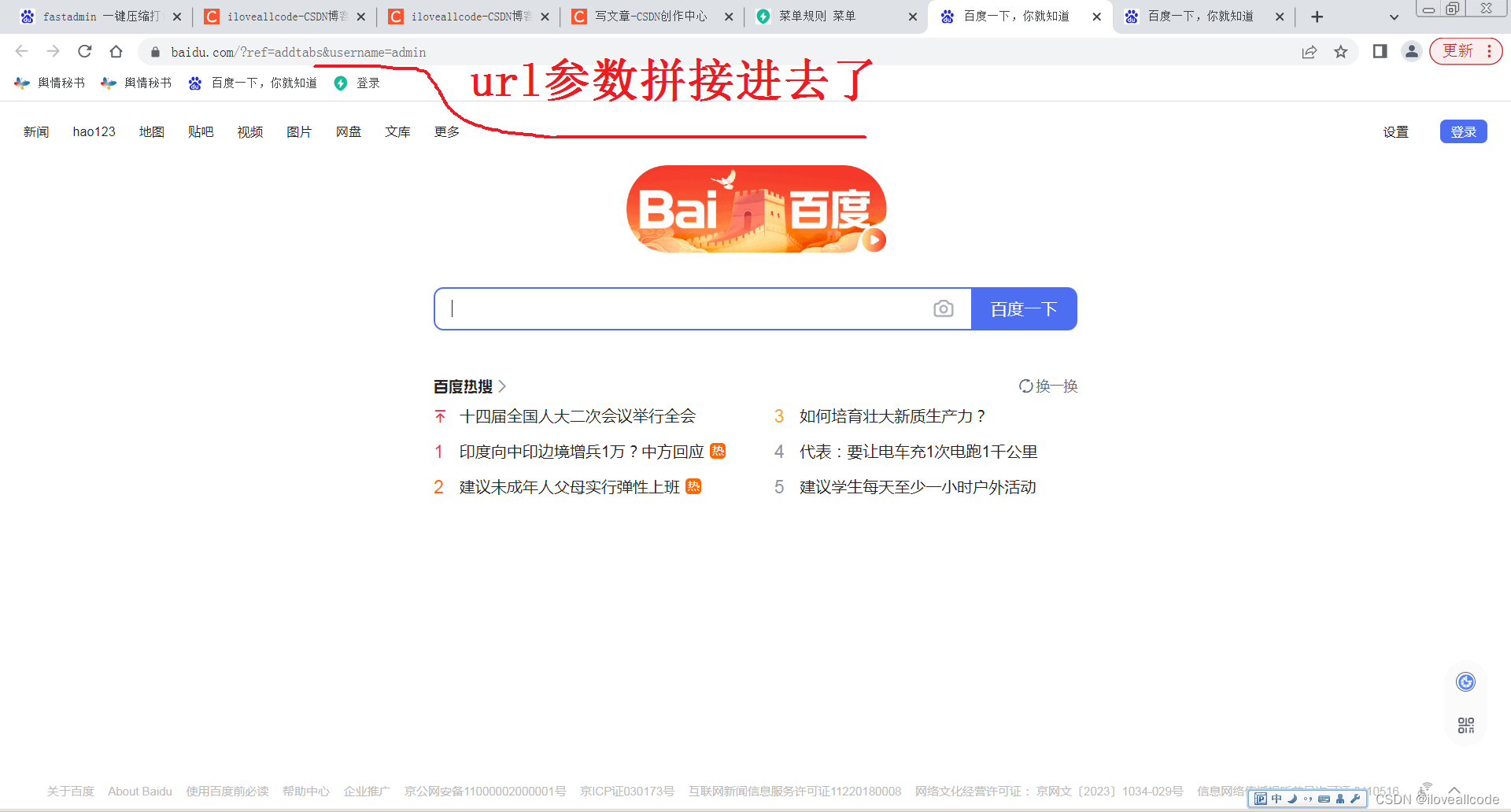1511x812 pixels.
Task: Open the 京ICP证030173号 footer link
Action: [x=627, y=791]
